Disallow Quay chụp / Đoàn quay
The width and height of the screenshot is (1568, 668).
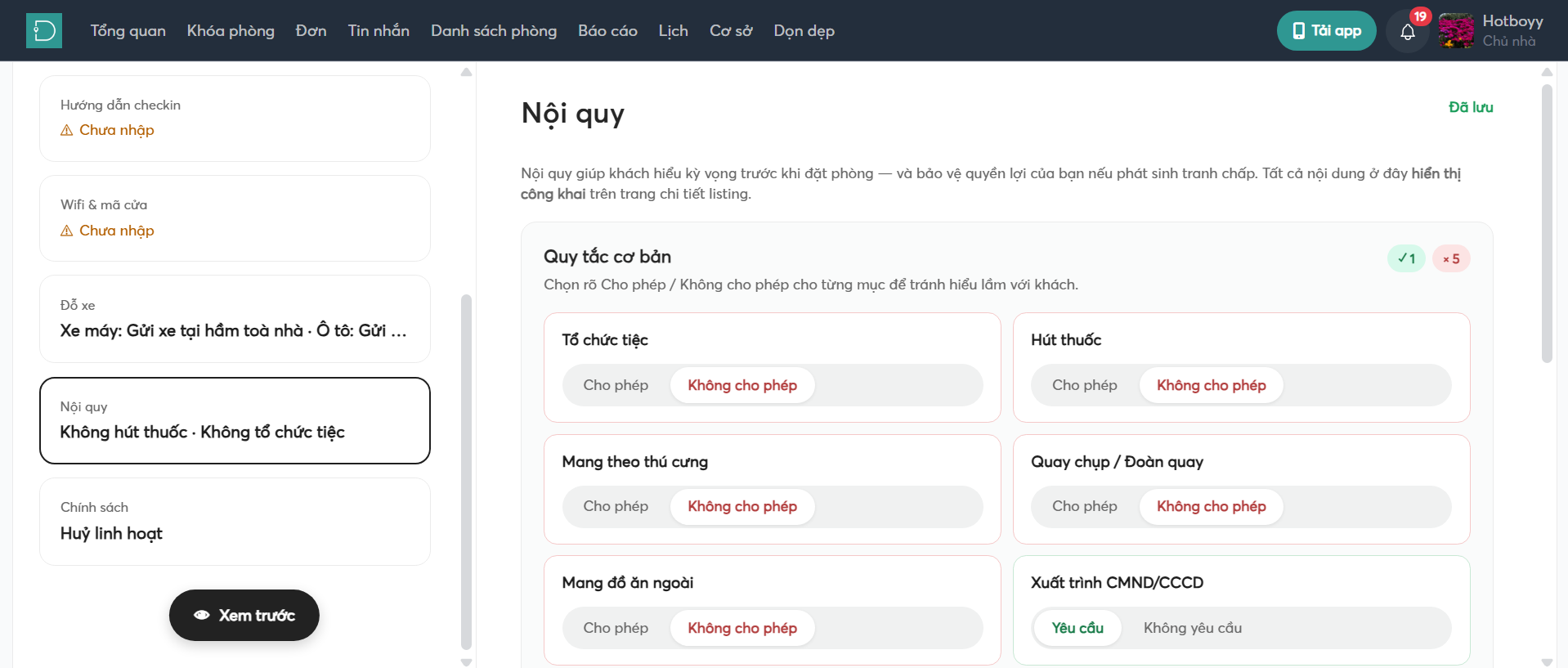coord(1212,506)
